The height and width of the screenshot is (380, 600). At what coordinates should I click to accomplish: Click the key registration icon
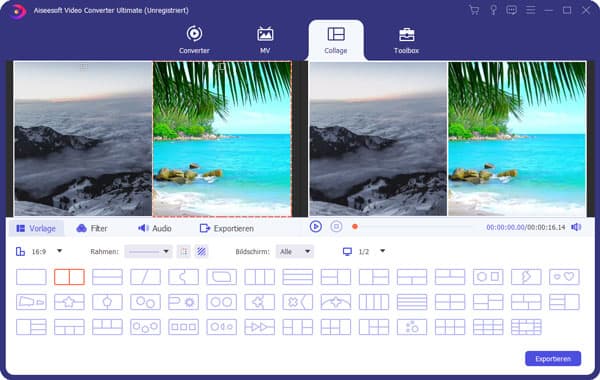[493, 10]
